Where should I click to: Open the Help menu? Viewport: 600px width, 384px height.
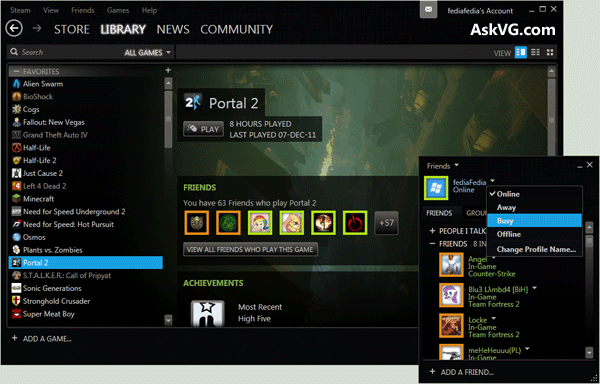[149, 10]
